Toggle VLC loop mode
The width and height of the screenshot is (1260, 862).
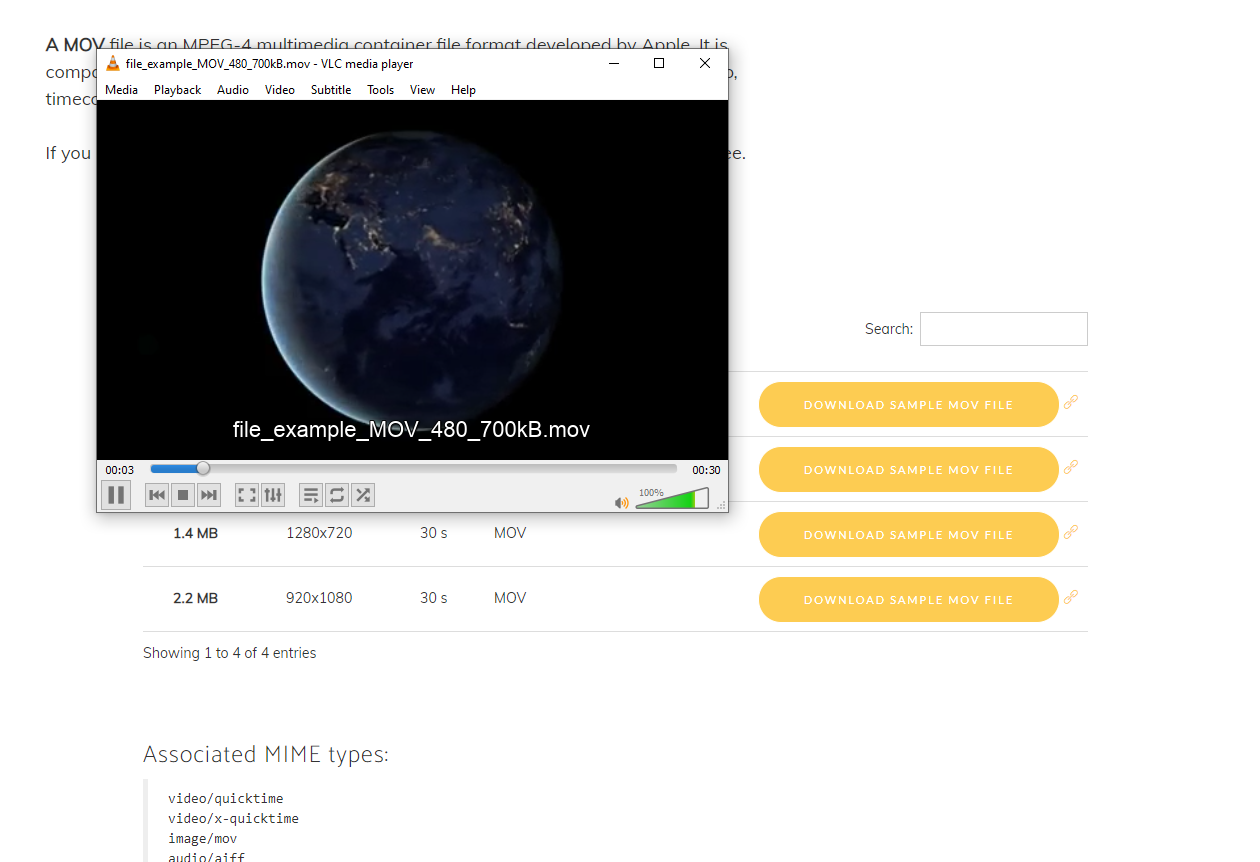pos(337,494)
